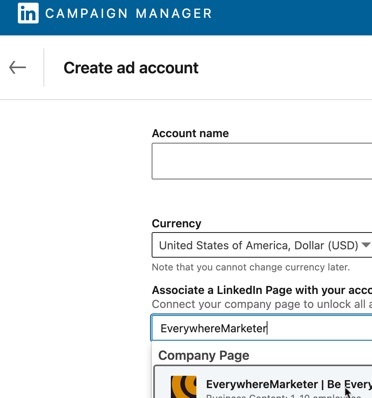Image resolution: width=372 pixels, height=398 pixels.
Task: Click the LinkedIn logo icon
Action: [28, 13]
